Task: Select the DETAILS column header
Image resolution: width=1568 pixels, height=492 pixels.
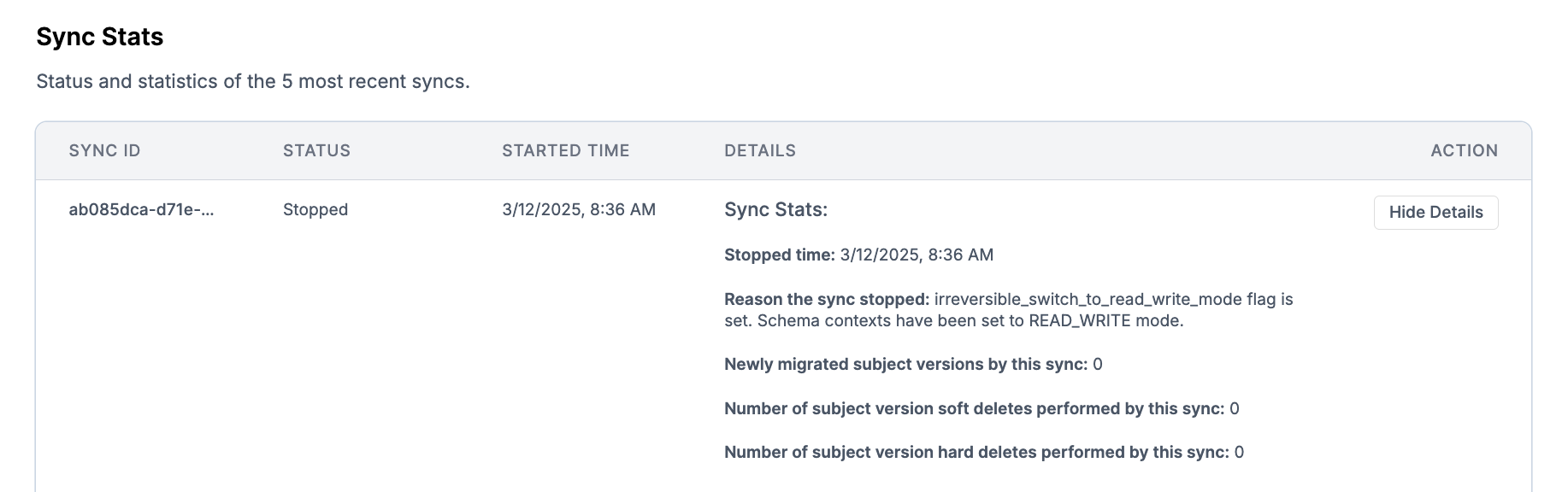Action: 759,151
